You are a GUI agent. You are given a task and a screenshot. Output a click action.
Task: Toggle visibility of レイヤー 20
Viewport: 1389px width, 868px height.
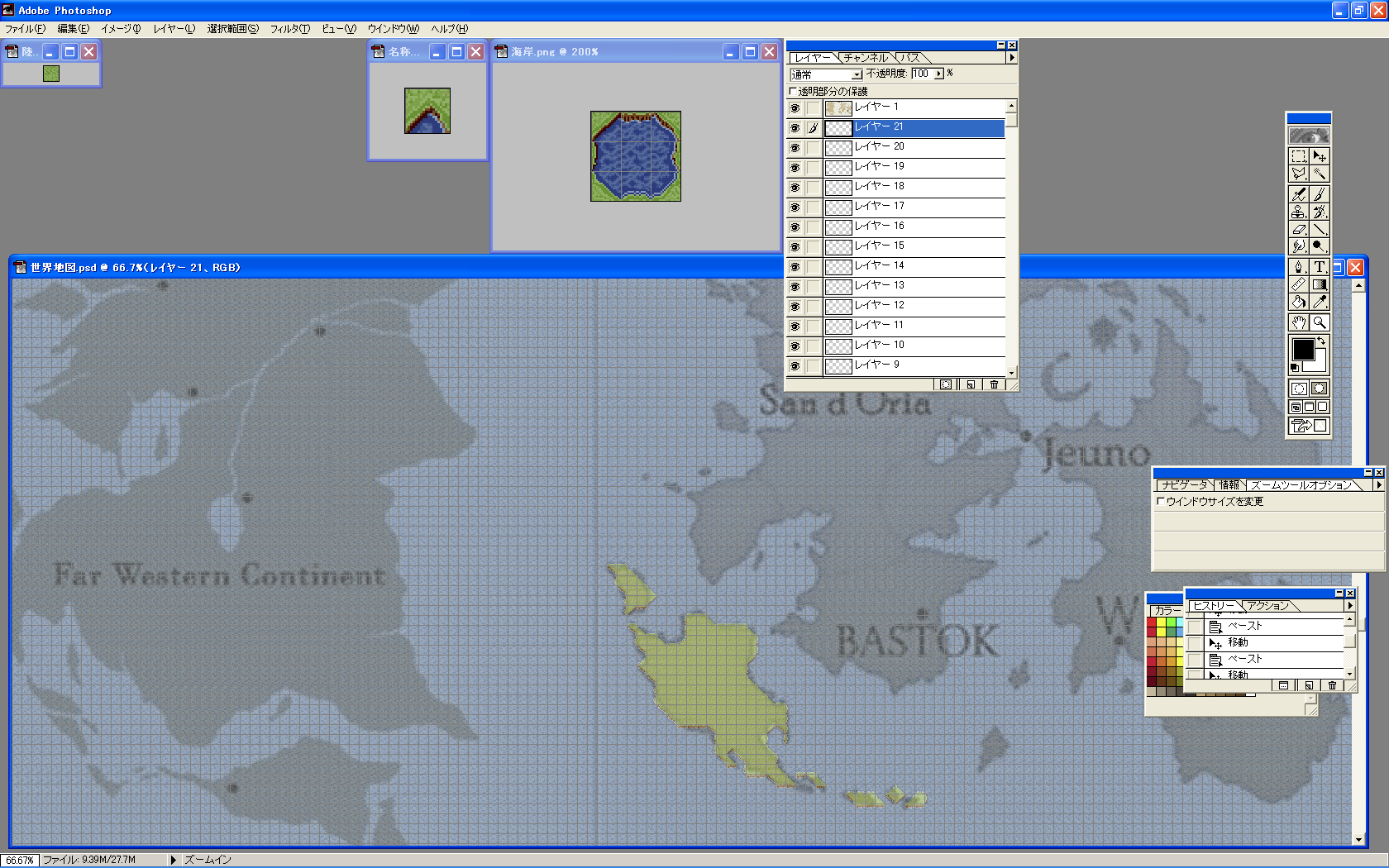795,148
